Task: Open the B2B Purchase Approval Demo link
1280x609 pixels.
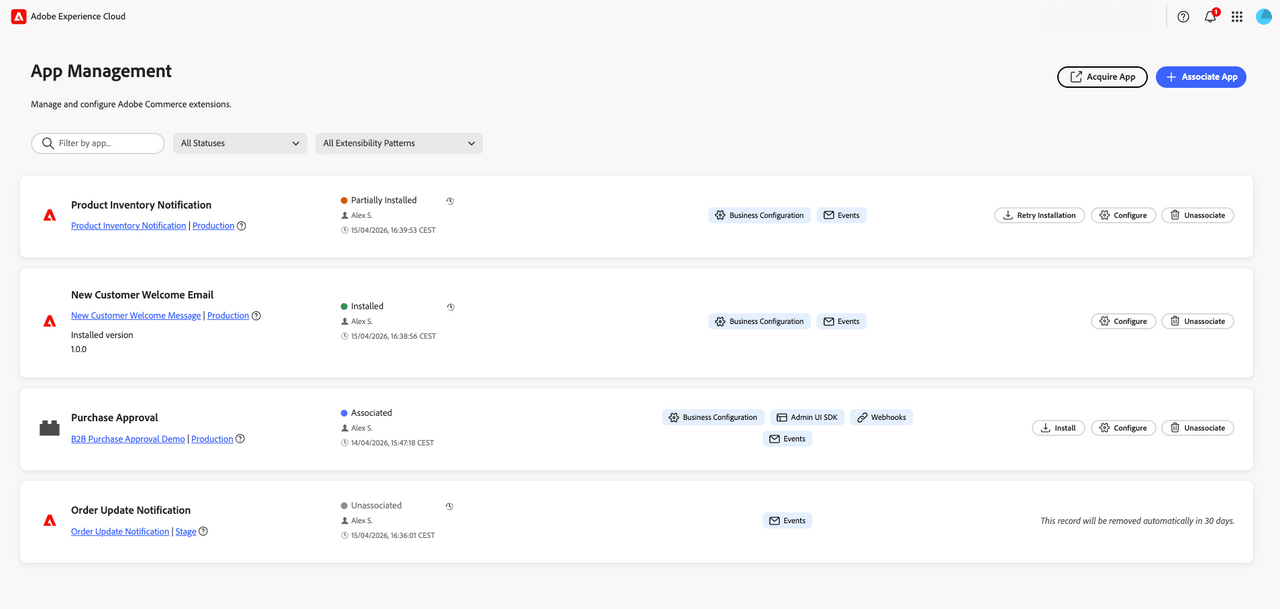Action: 128,439
